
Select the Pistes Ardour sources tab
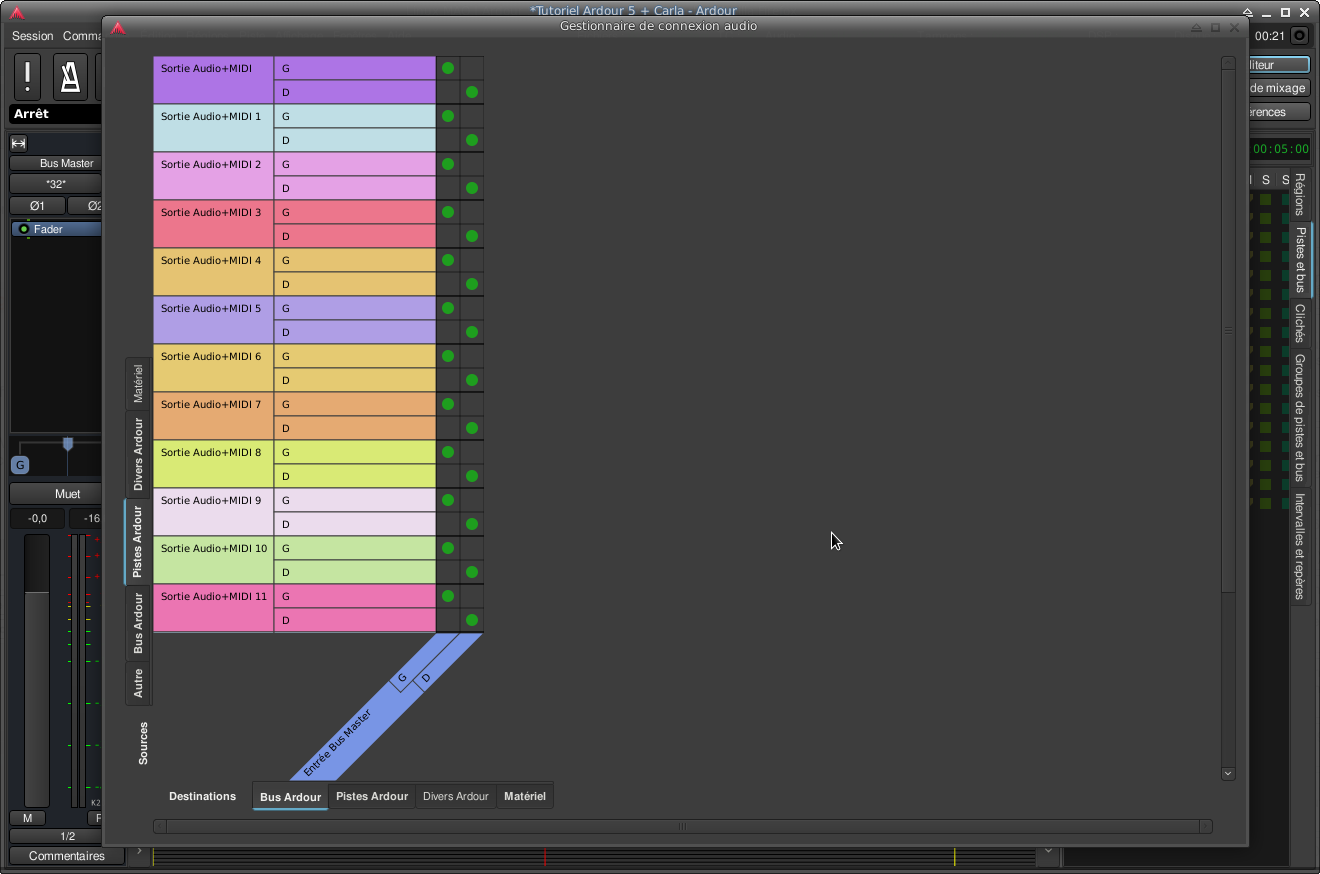coord(138,541)
